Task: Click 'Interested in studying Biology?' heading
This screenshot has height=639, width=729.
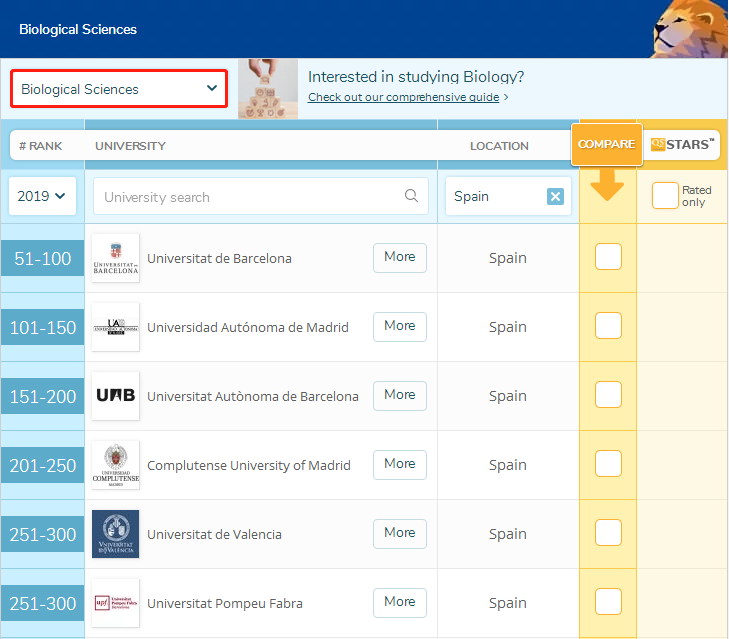Action: click(416, 76)
